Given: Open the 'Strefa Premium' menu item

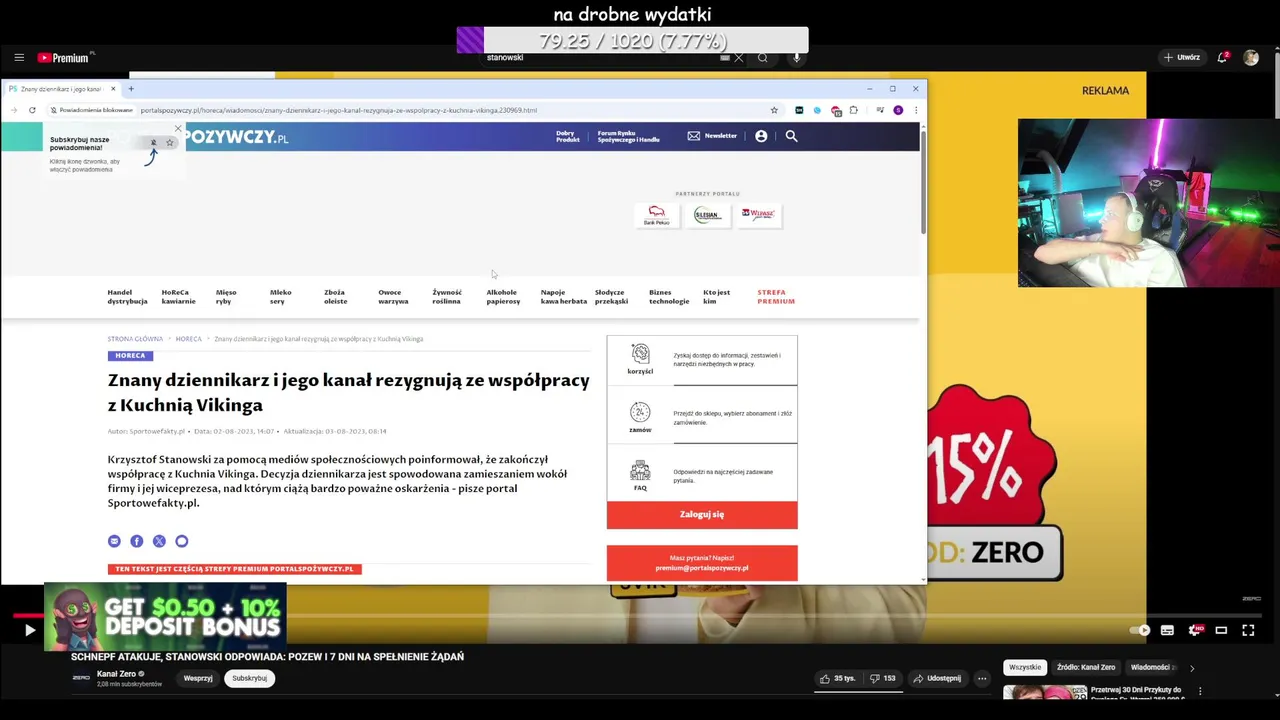Looking at the screenshot, I should point(776,297).
